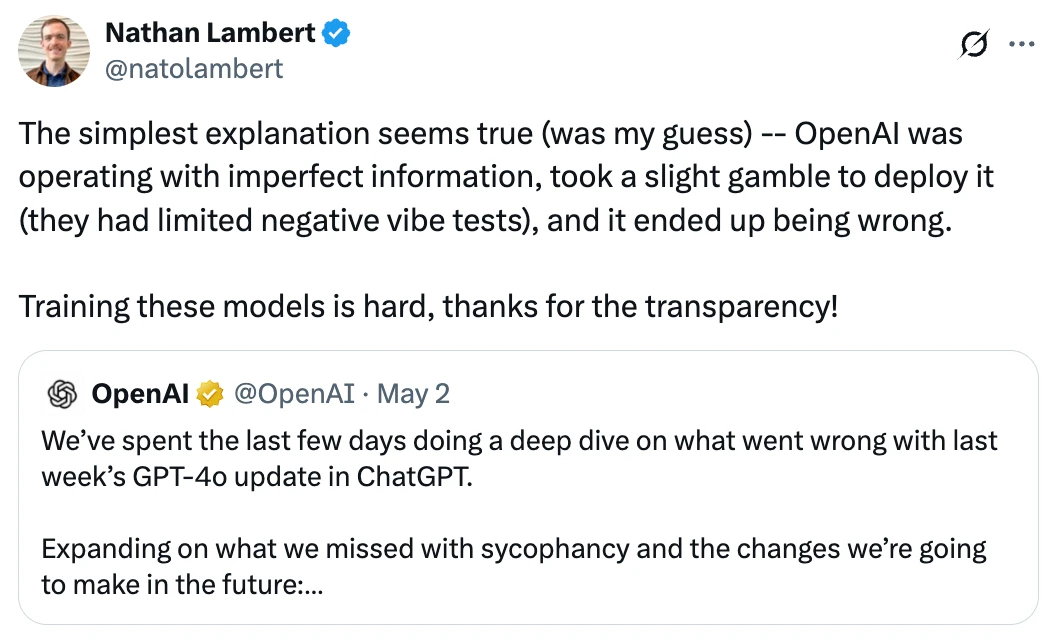Click the OpenAI logo avatar
Viewport: 1054px width, 642px height.
63,394
